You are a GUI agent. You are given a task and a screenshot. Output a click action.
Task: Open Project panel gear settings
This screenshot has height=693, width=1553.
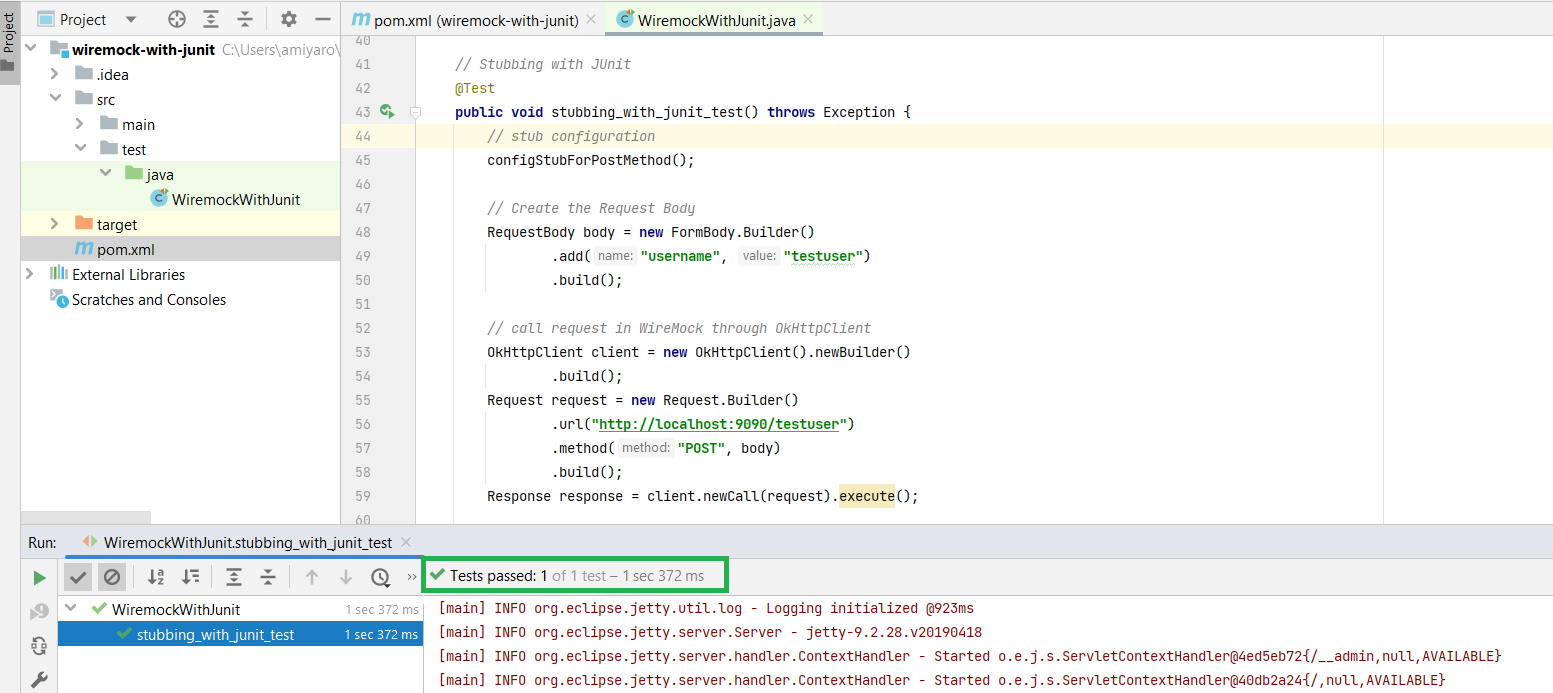click(x=289, y=19)
